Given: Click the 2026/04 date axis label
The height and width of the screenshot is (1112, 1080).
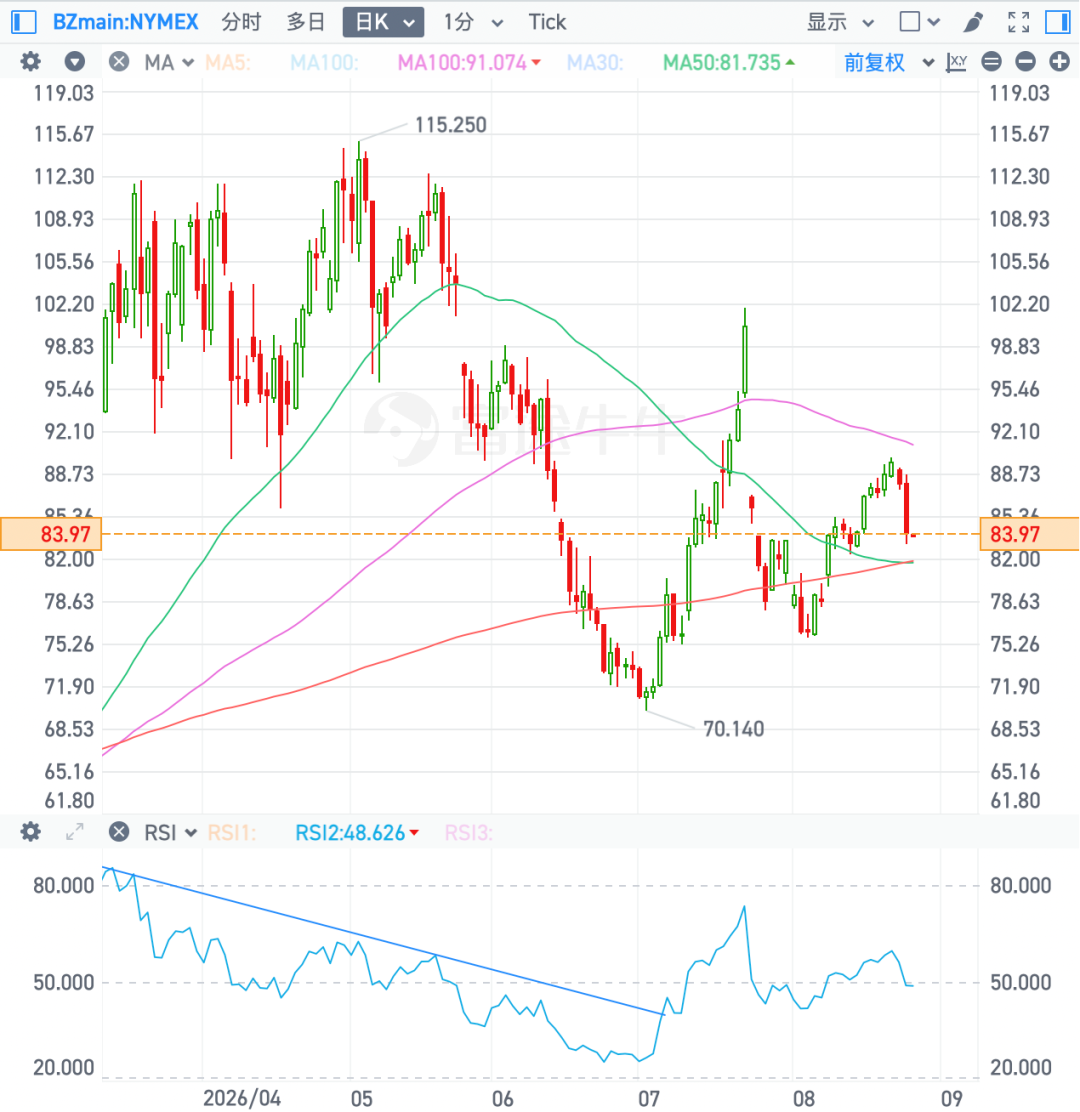Looking at the screenshot, I should pyautogui.click(x=242, y=1099).
